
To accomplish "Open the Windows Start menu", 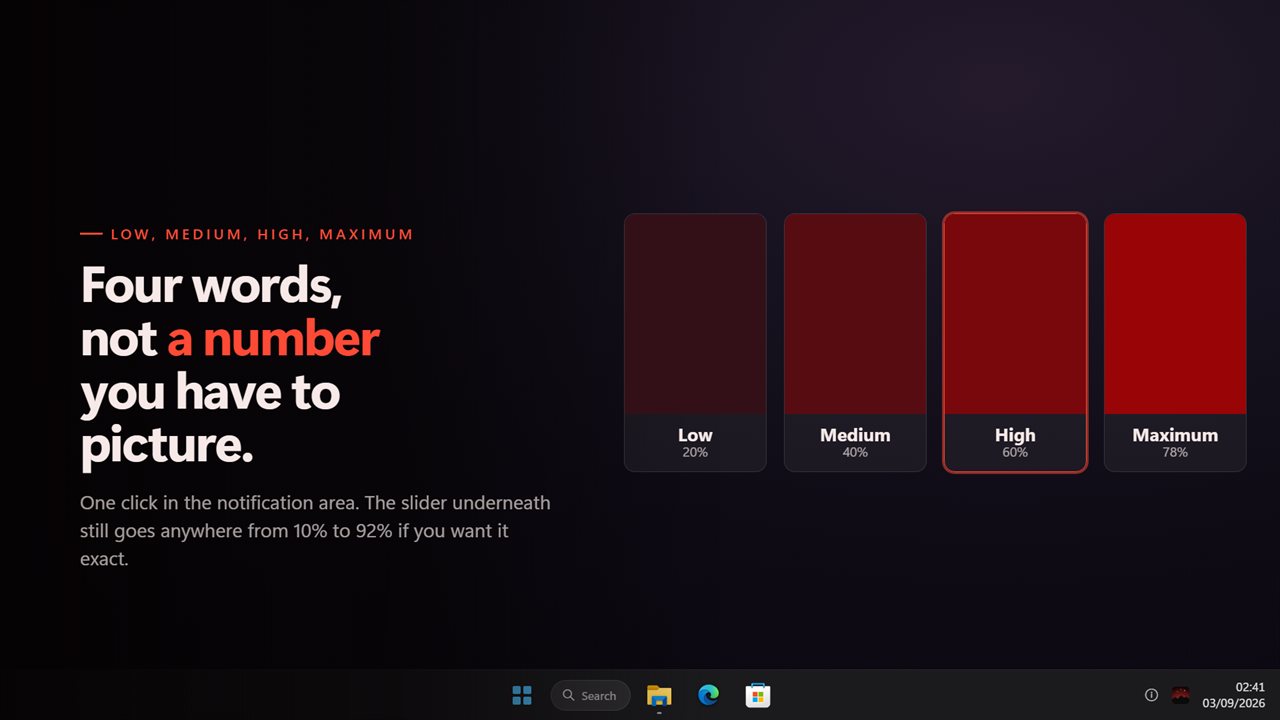I will click(522, 695).
